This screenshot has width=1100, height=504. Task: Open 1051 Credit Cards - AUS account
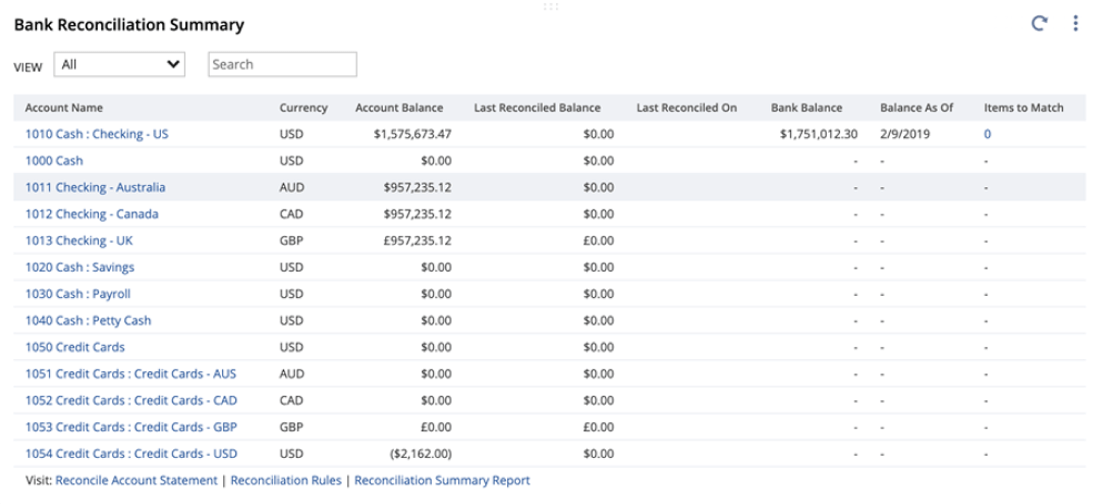point(131,374)
